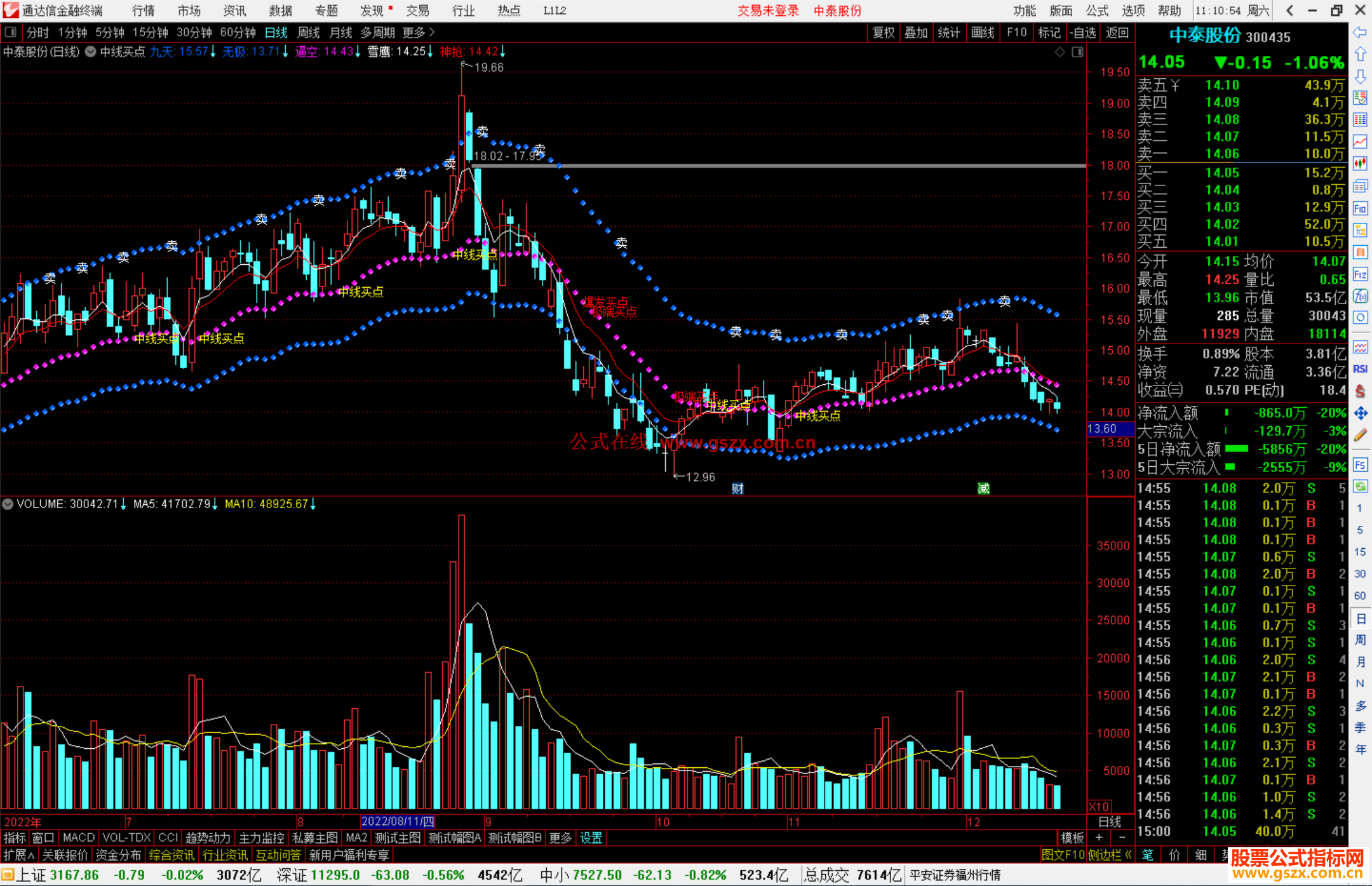Expand the 扩展 panel at bottom left

click(19, 855)
